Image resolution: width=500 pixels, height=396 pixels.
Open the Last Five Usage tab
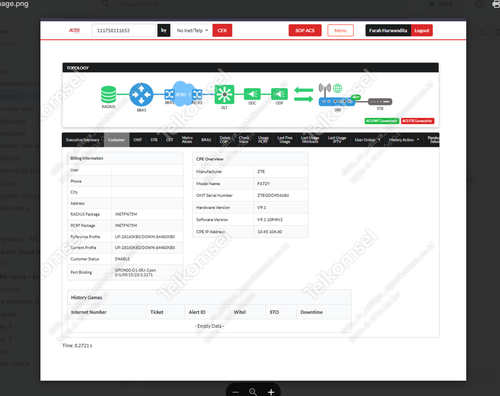(285, 140)
